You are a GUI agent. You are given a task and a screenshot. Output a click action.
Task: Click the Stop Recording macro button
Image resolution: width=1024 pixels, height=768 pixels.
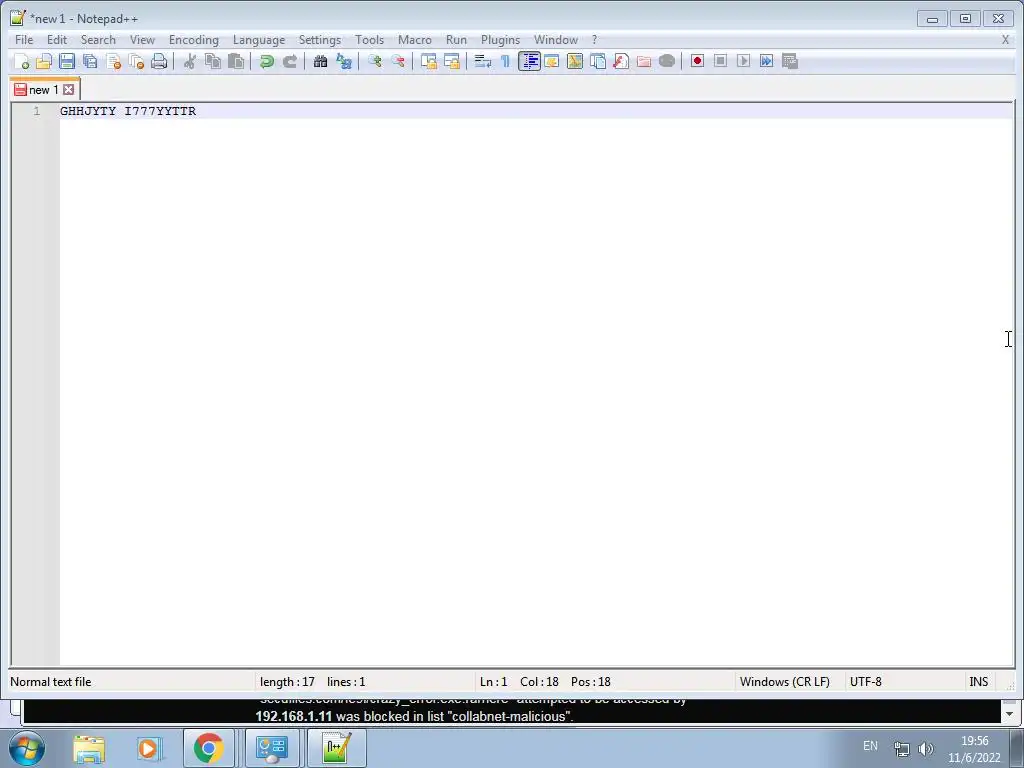[720, 61]
